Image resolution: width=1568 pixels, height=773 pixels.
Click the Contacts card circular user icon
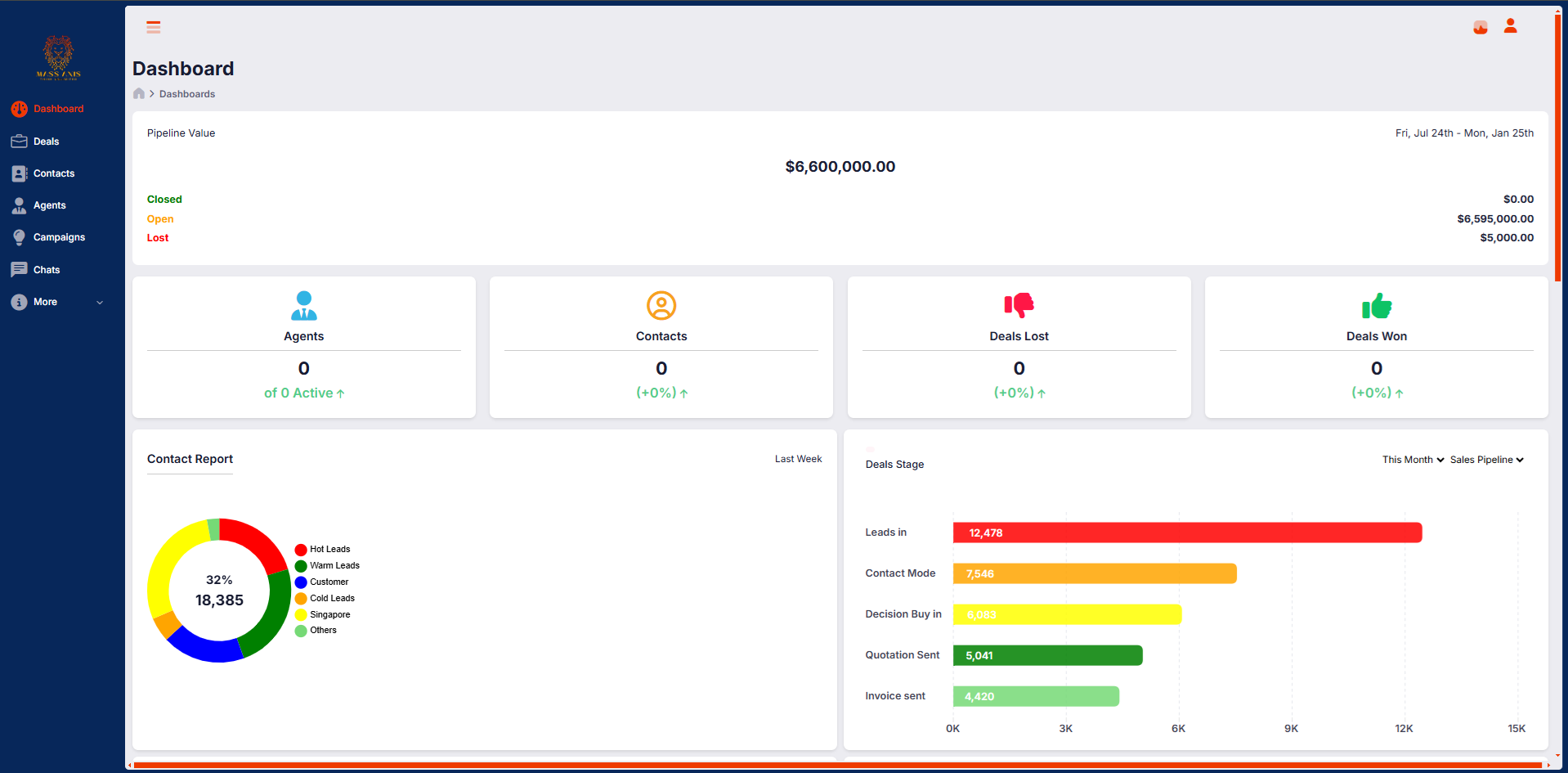[x=661, y=305]
